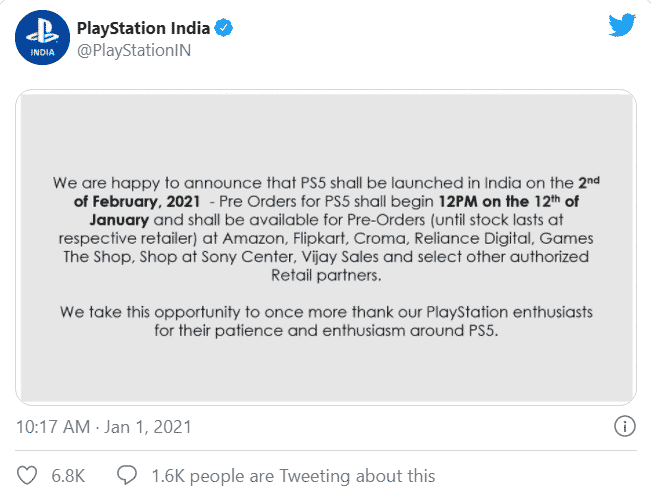Screen dimensions: 651x492
Task: Click the Twitter bird logo
Action: [622, 25]
